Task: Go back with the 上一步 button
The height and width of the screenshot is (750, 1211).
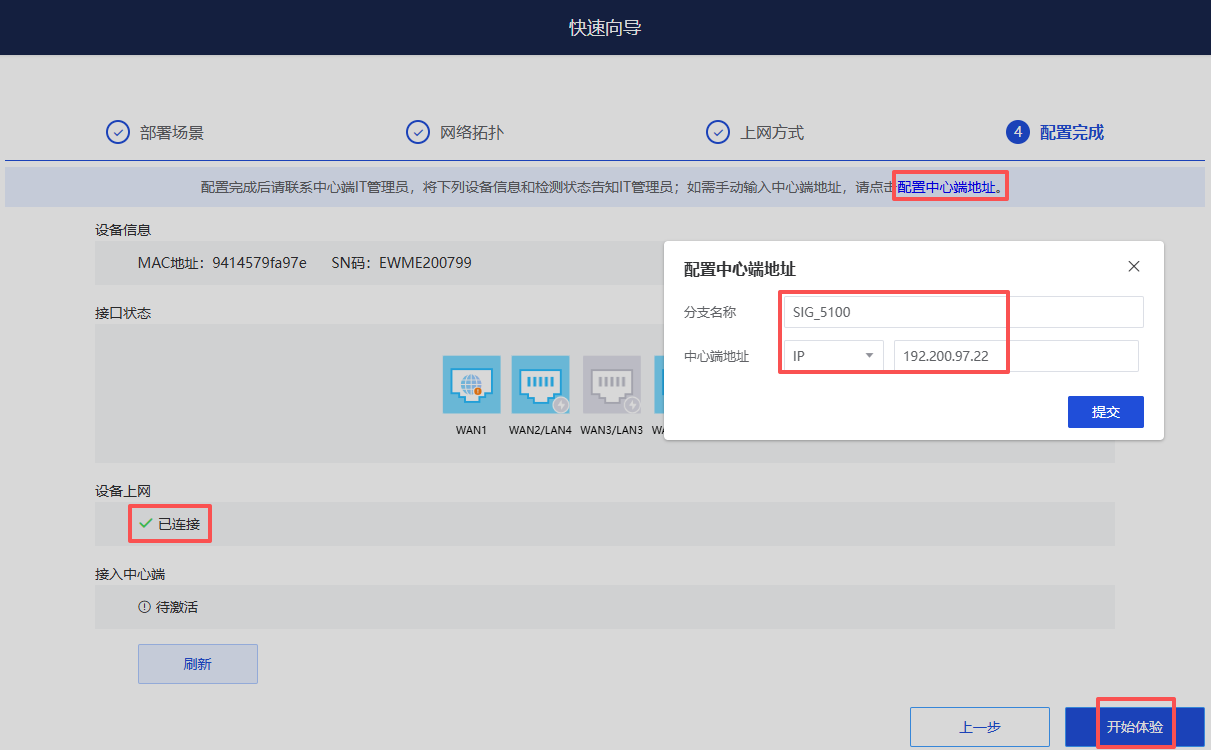Action: point(979,727)
